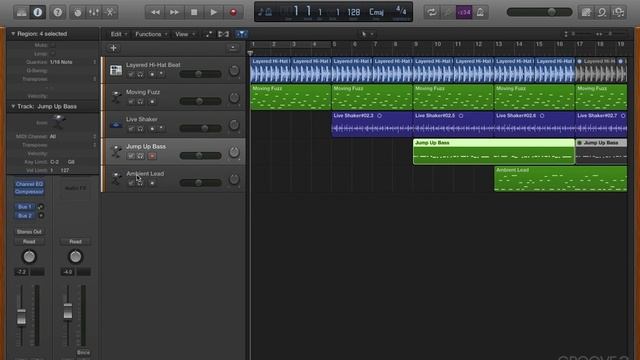Screen dimensions: 640x360
Task: Open the Apple Loops browser icon
Action: click(602, 12)
